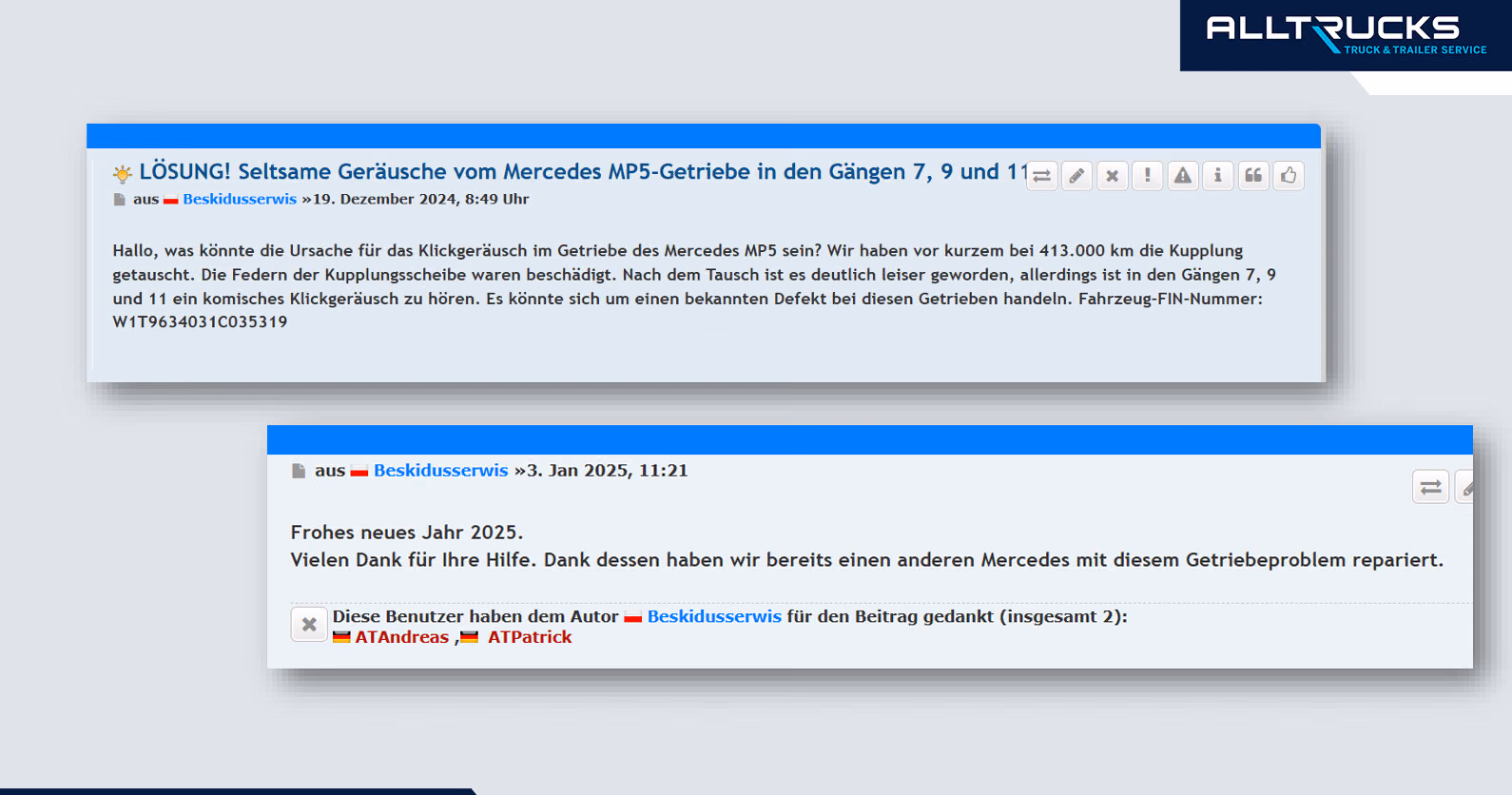The image size is (1512, 795).
Task: Click 'Frohes neues Jahr 2025.' text
Action: (407, 533)
